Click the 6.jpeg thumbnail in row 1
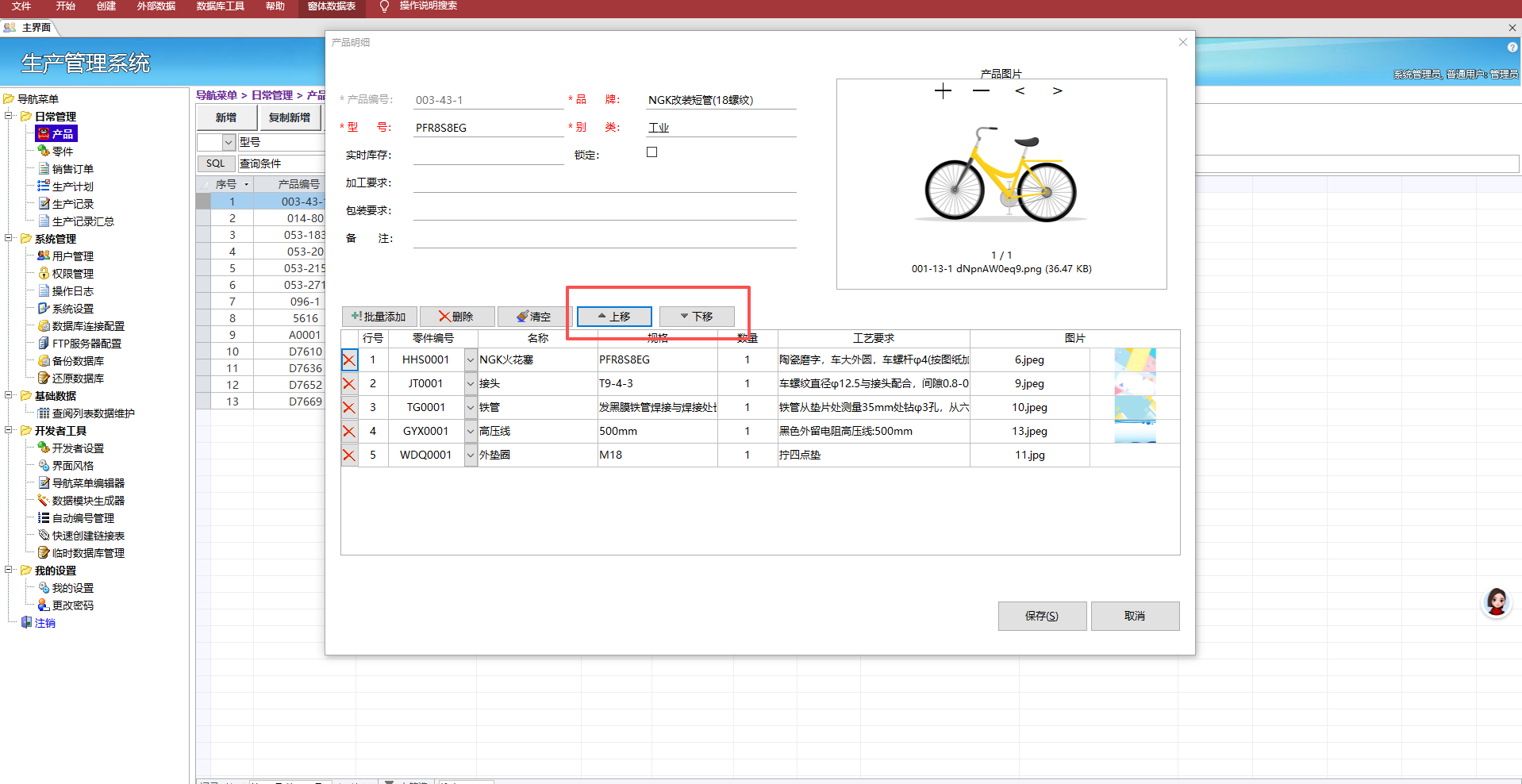 click(1135, 360)
